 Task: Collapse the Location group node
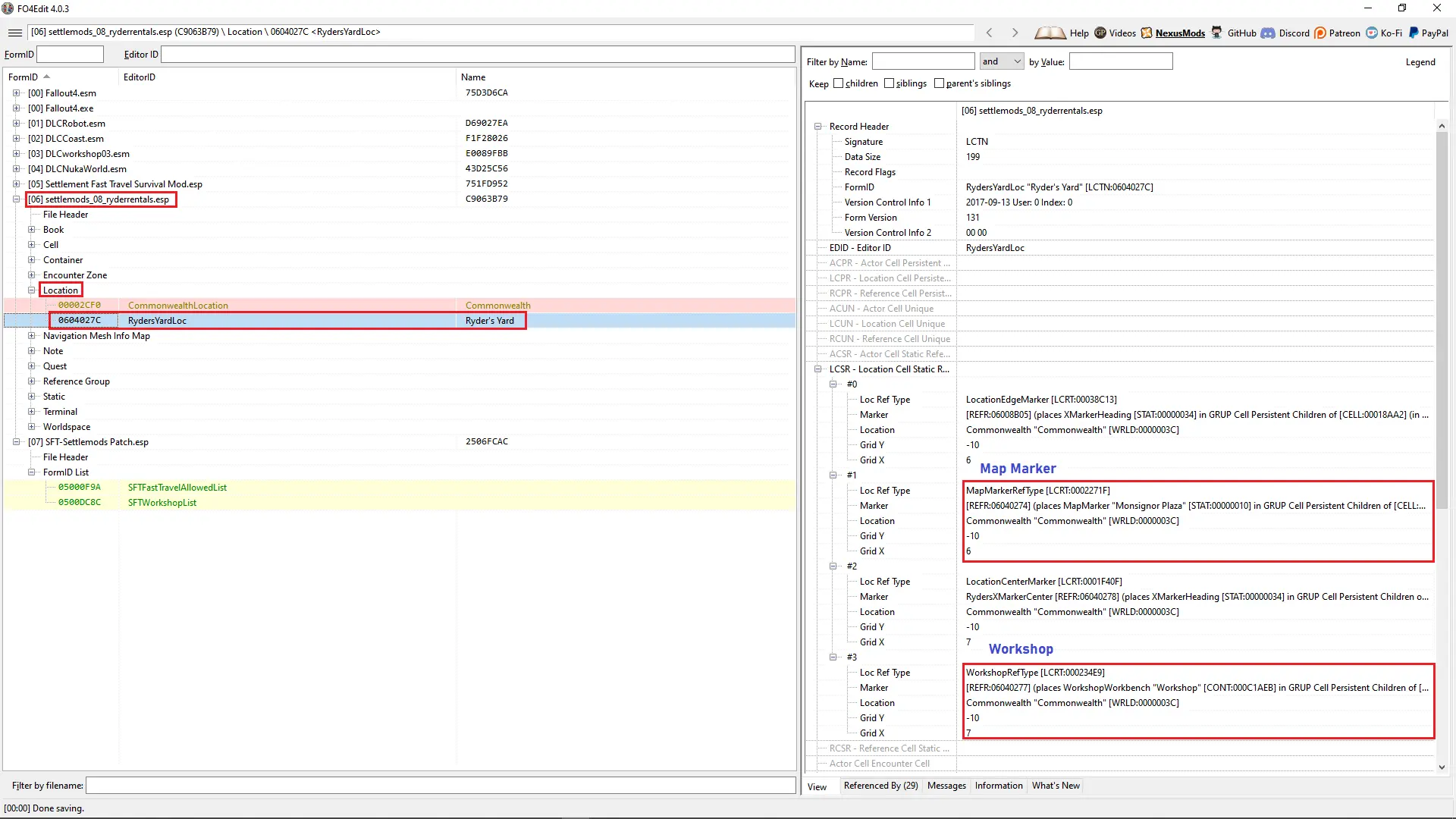coord(31,290)
